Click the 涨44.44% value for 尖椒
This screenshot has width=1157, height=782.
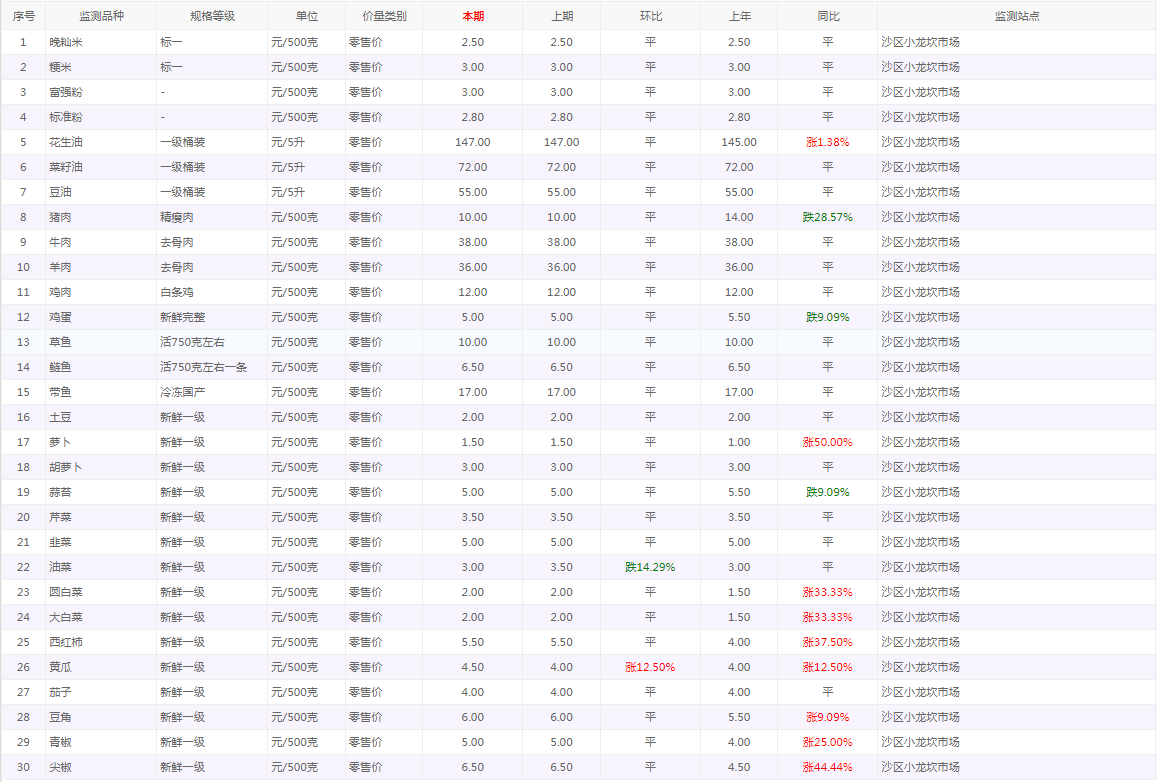(827, 767)
